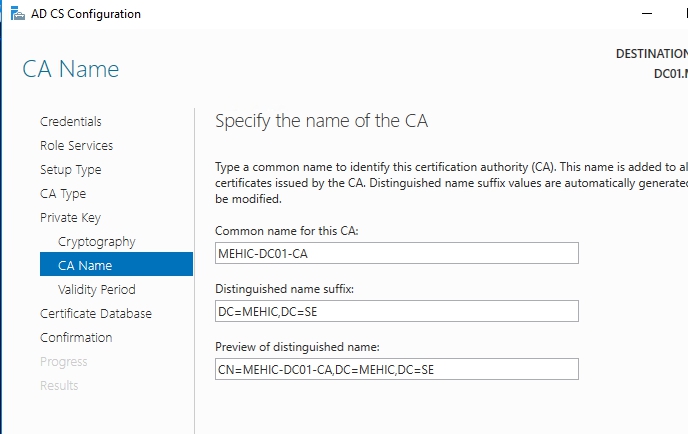The width and height of the screenshot is (688, 434).
Task: Click the Preview of distinguished name field
Action: [x=397, y=369]
